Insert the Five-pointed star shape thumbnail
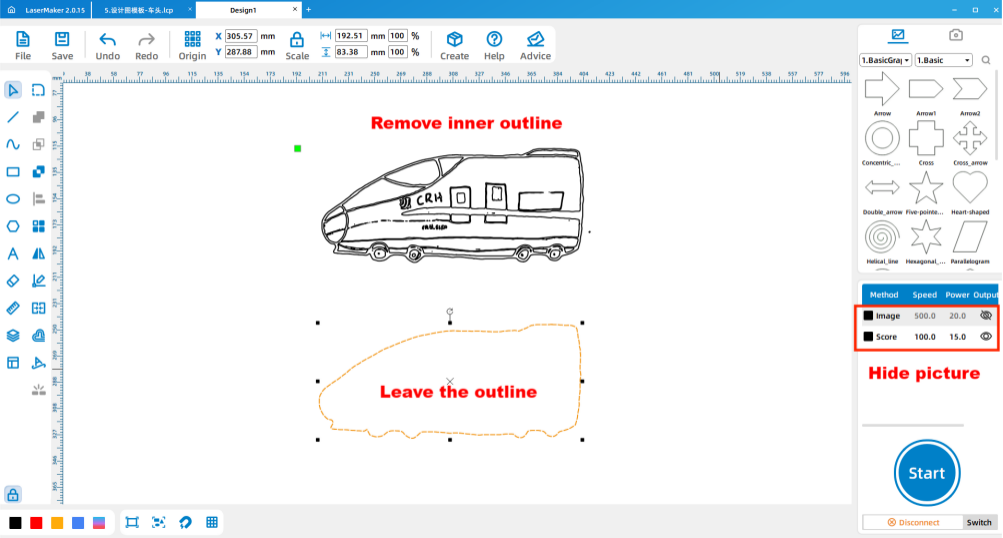This screenshot has width=1003, height=538. (926, 188)
